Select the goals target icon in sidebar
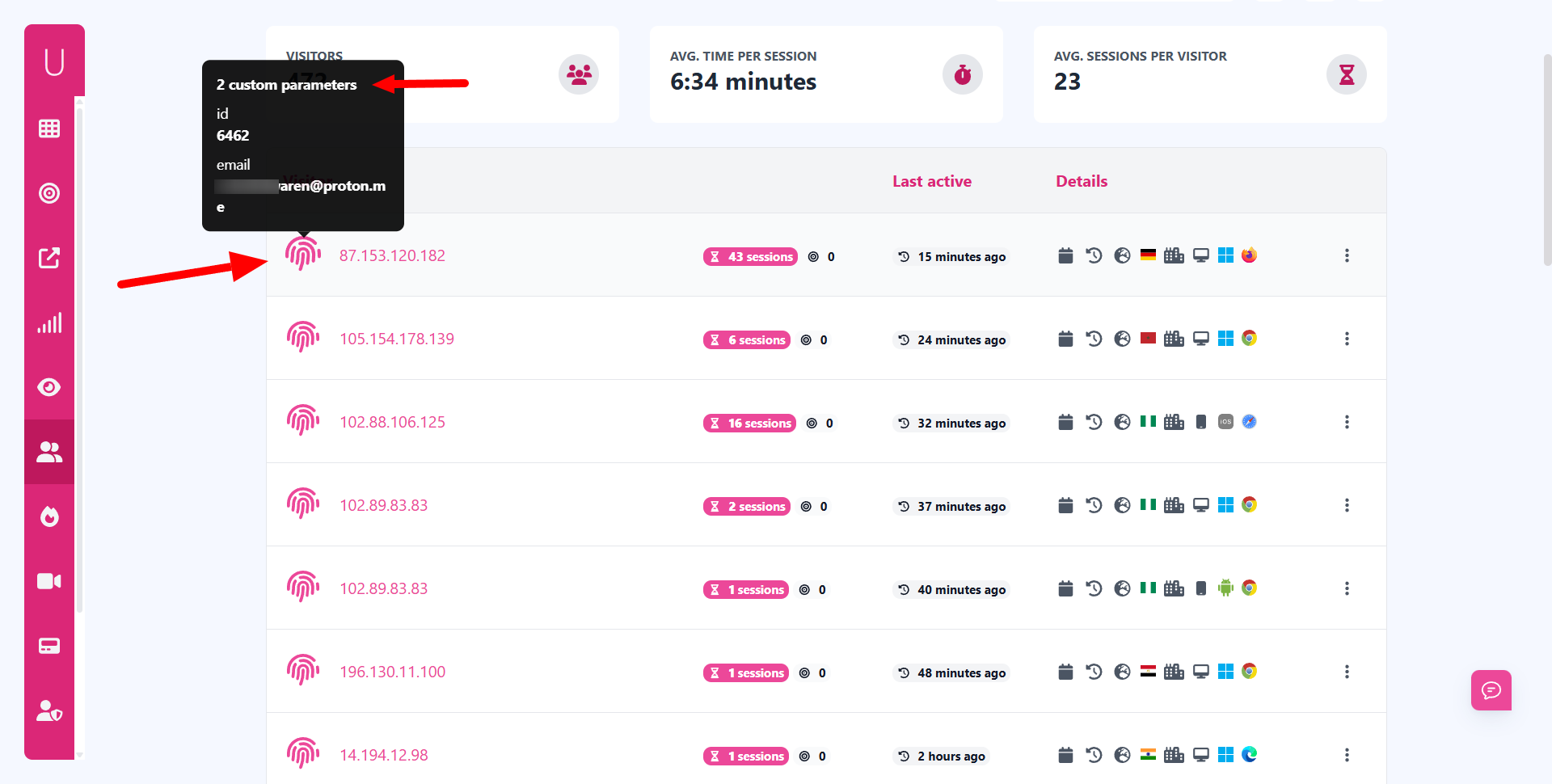This screenshot has height=784, width=1552. (49, 193)
